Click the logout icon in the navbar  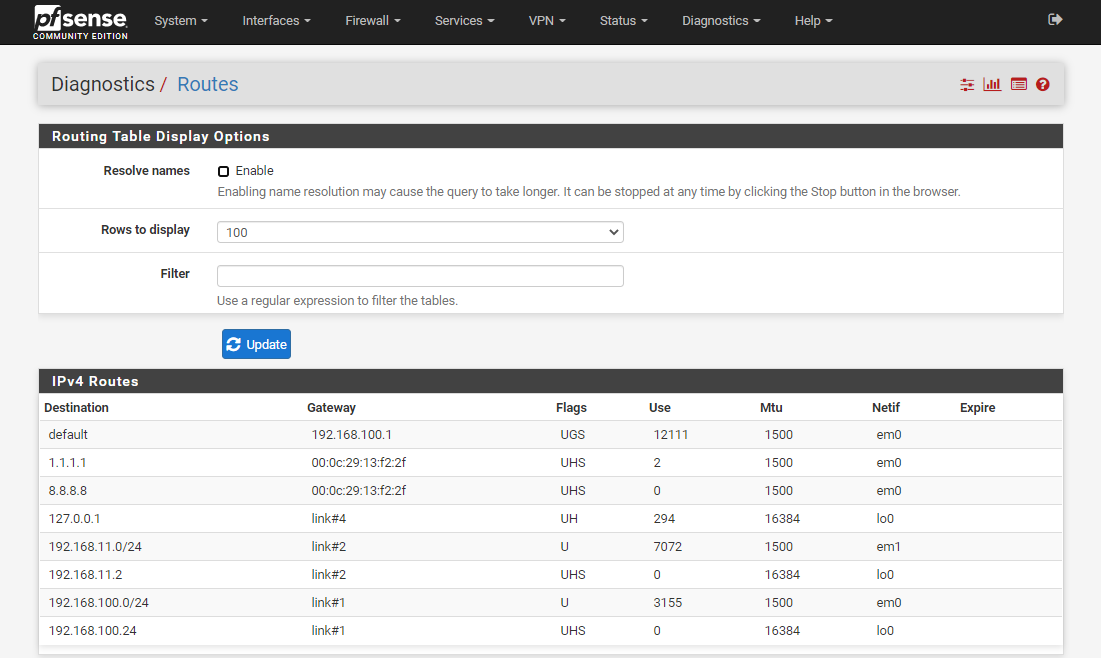click(x=1055, y=20)
